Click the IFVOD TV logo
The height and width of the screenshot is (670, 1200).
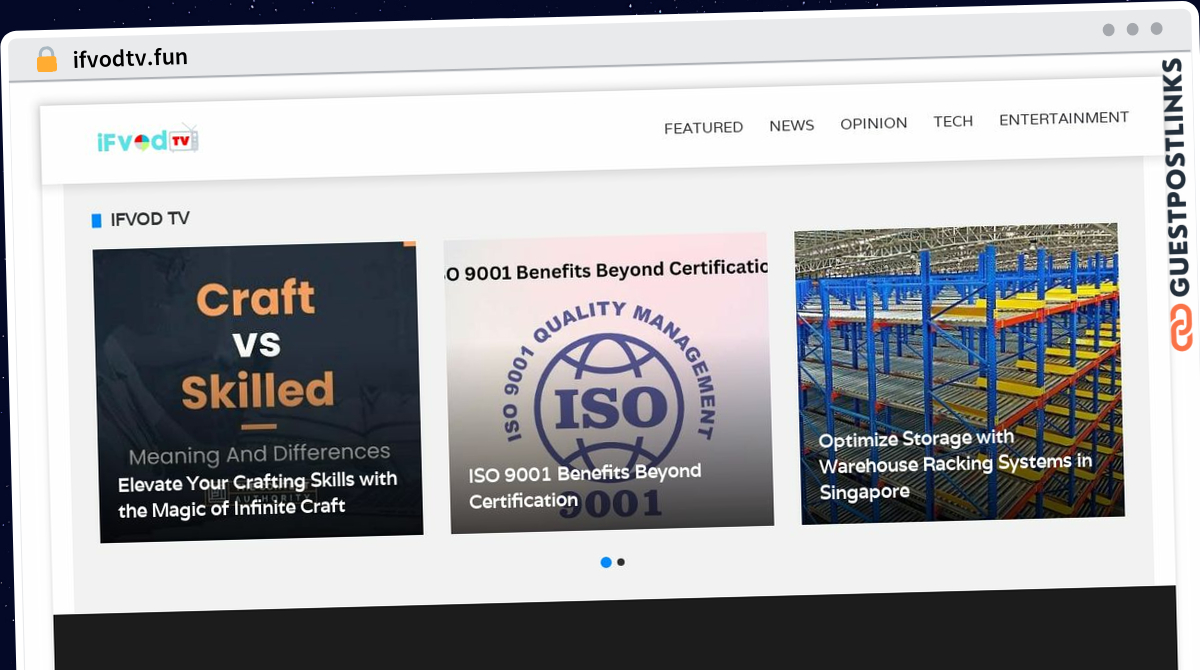point(148,140)
